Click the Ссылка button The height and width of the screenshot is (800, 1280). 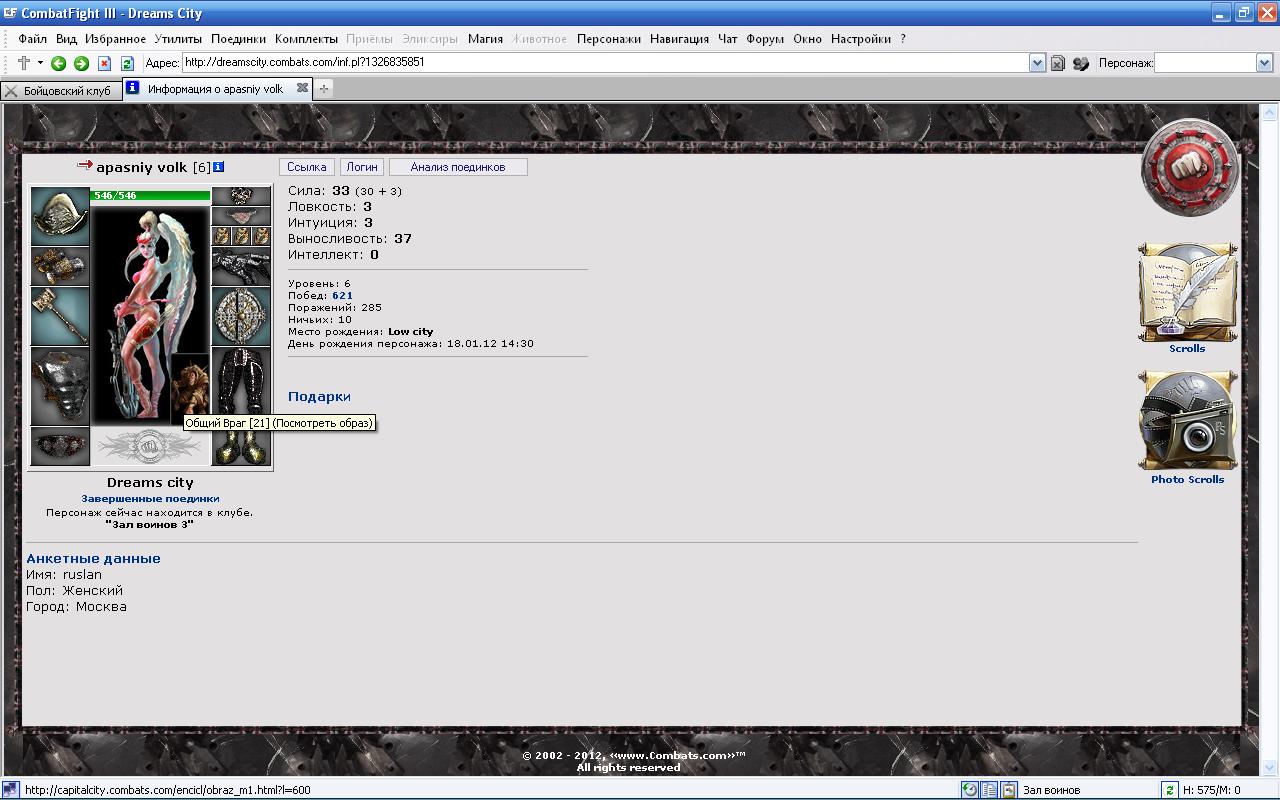[x=306, y=167]
